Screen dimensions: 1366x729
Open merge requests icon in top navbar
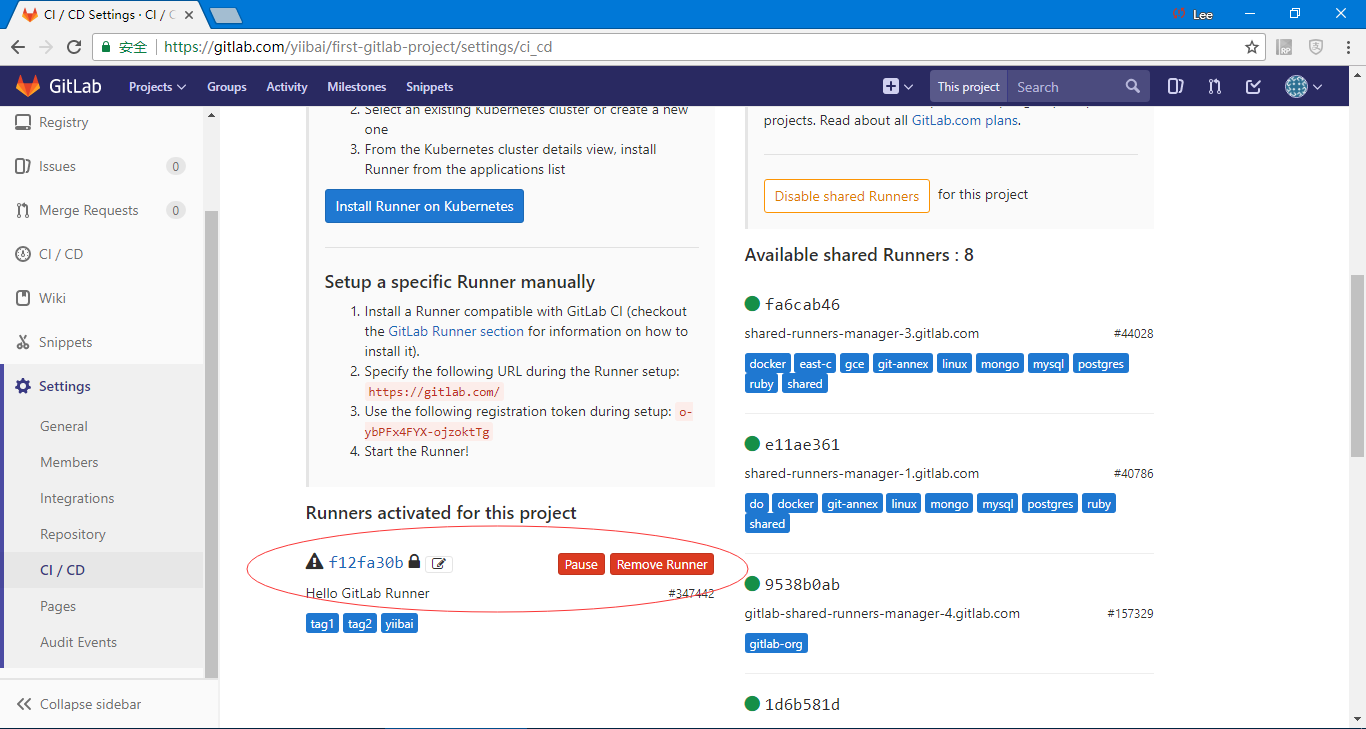pyautogui.click(x=1214, y=87)
